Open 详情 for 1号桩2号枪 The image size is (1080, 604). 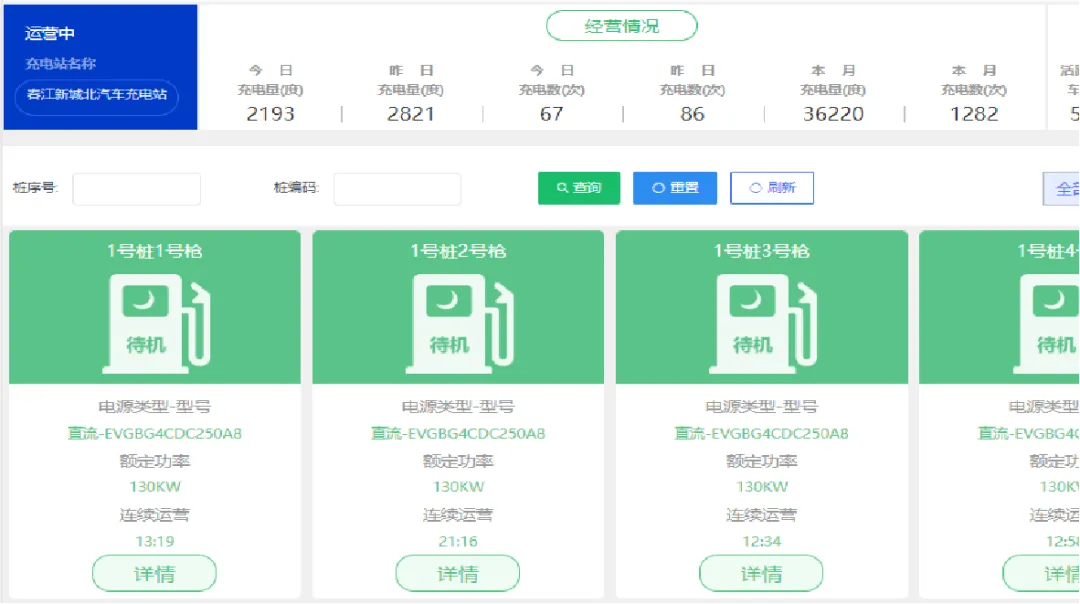[457, 574]
